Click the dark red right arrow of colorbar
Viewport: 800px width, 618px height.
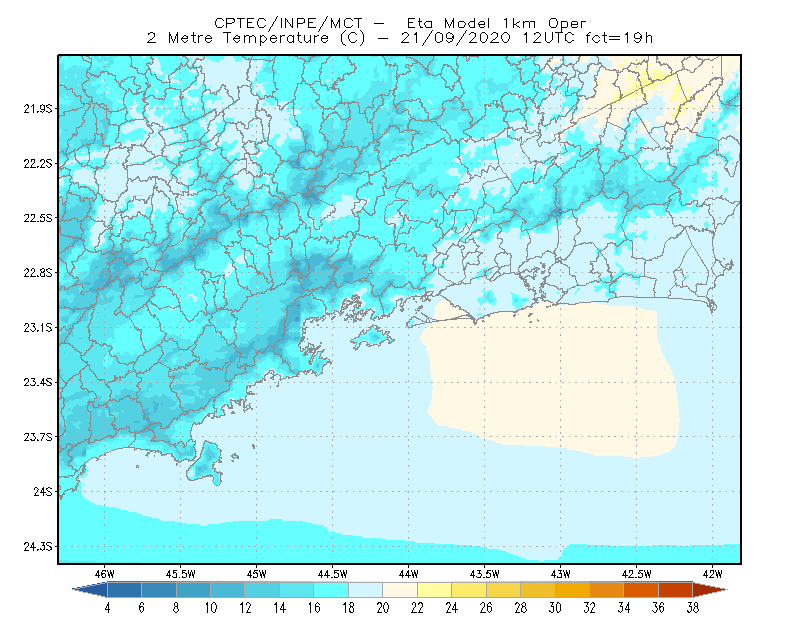click(710, 590)
